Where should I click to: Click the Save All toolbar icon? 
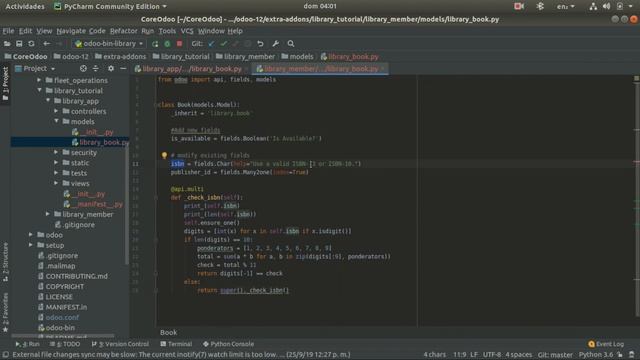[x=19, y=44]
